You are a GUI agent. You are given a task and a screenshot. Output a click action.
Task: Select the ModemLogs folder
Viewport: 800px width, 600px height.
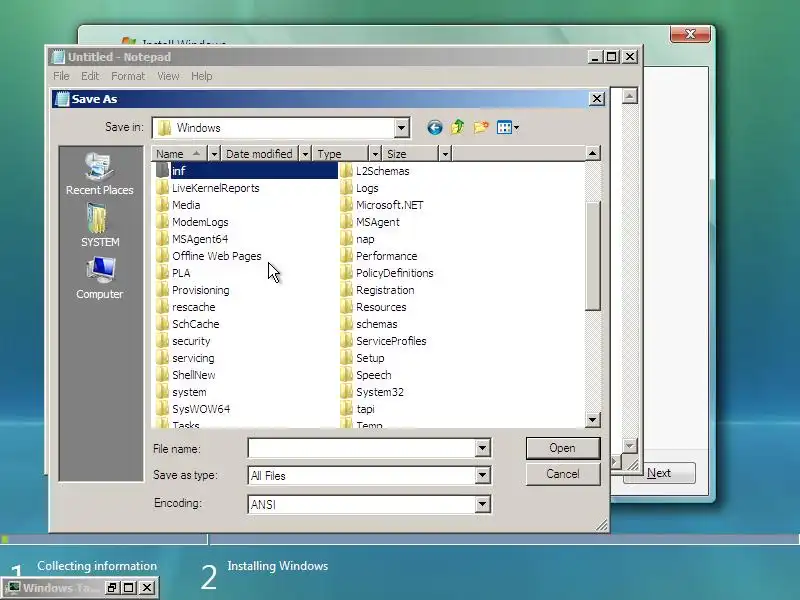pyautogui.click(x=200, y=222)
